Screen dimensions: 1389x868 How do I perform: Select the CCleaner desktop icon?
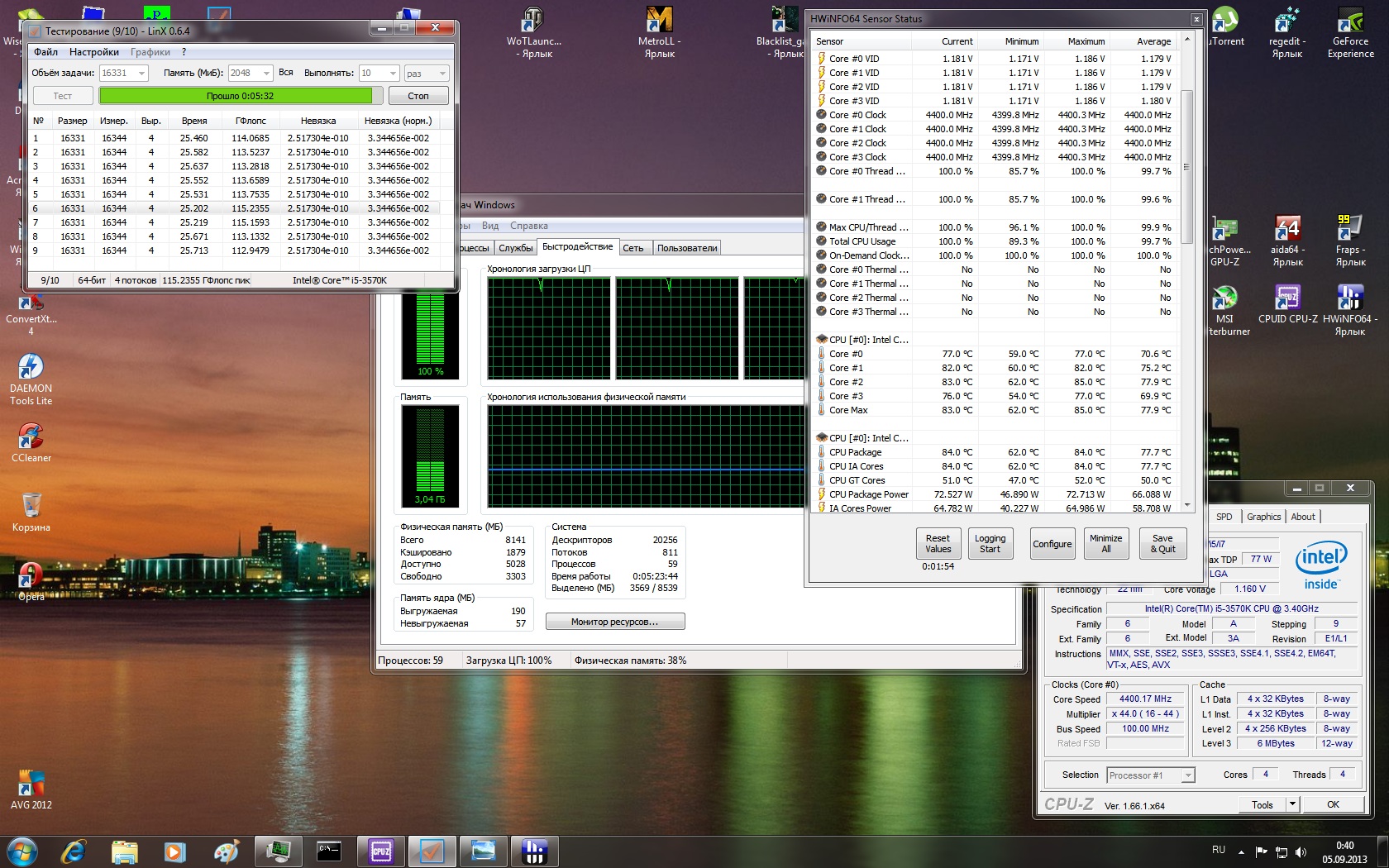[31, 443]
